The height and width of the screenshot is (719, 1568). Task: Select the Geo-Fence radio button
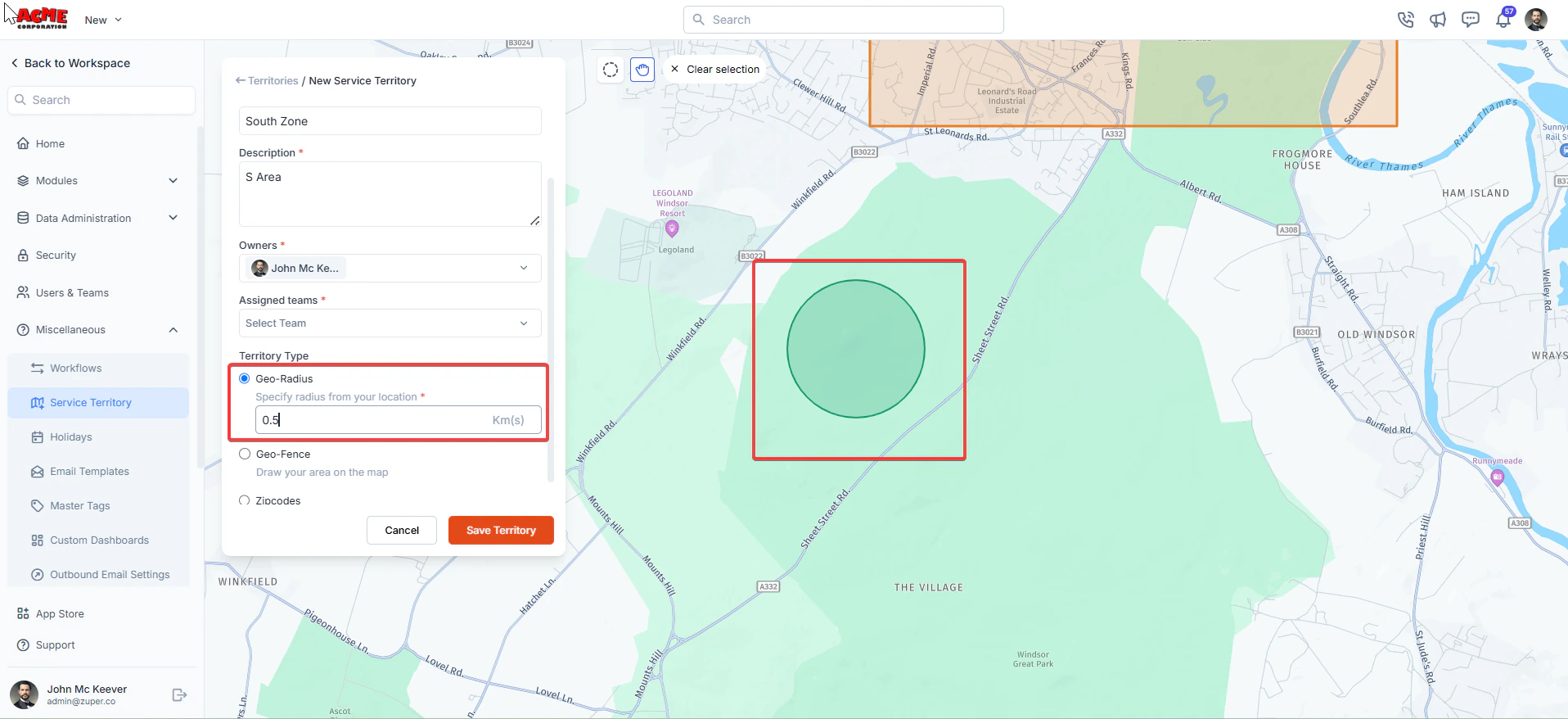point(245,454)
